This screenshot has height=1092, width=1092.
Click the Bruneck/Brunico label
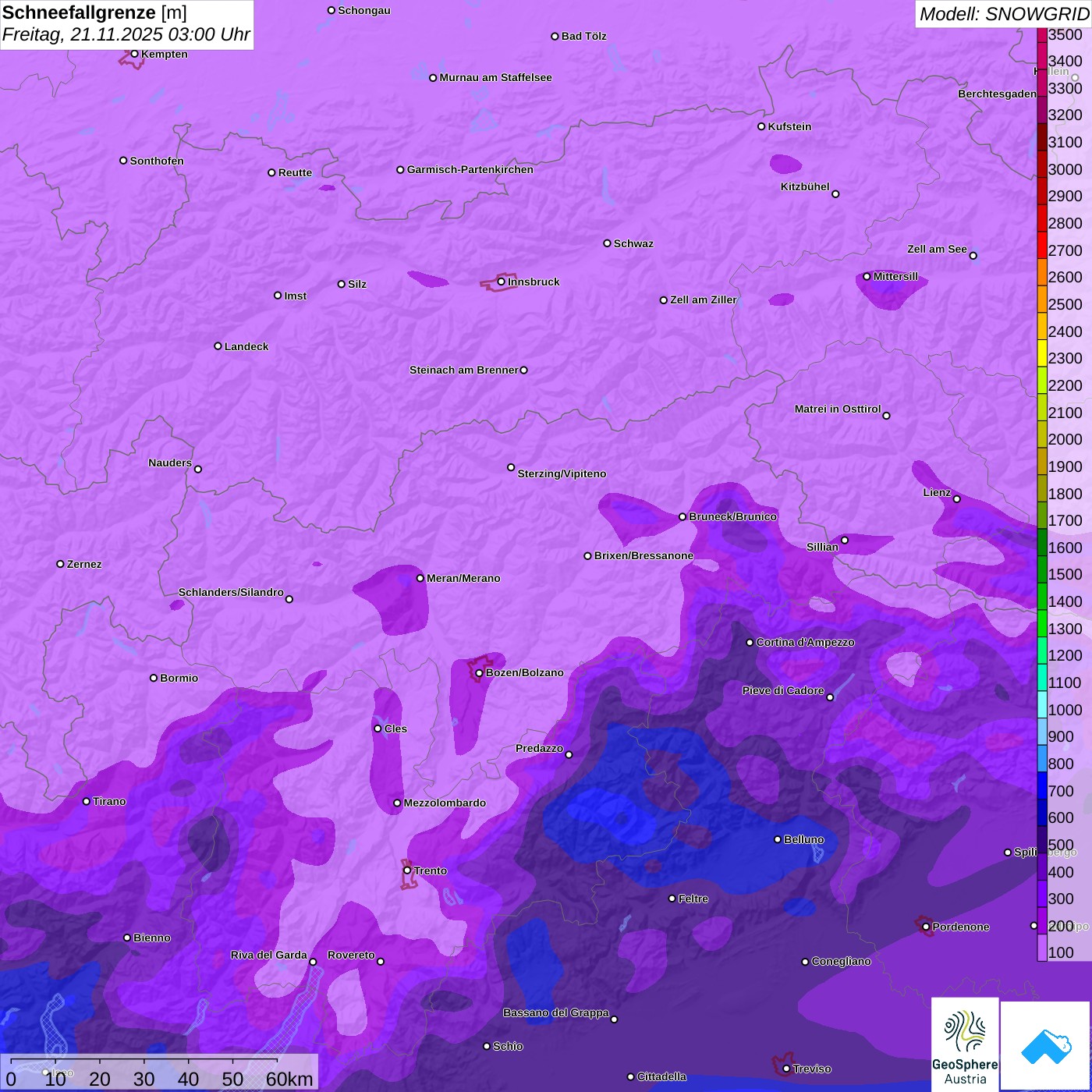point(732,516)
